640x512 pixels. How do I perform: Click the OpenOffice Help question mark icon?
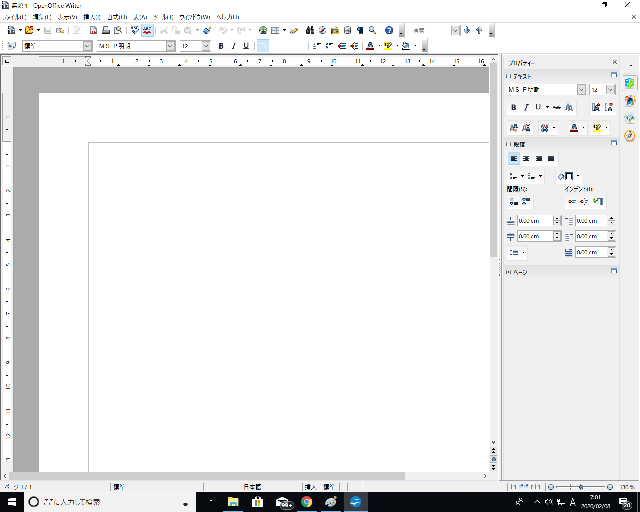pyautogui.click(x=389, y=31)
